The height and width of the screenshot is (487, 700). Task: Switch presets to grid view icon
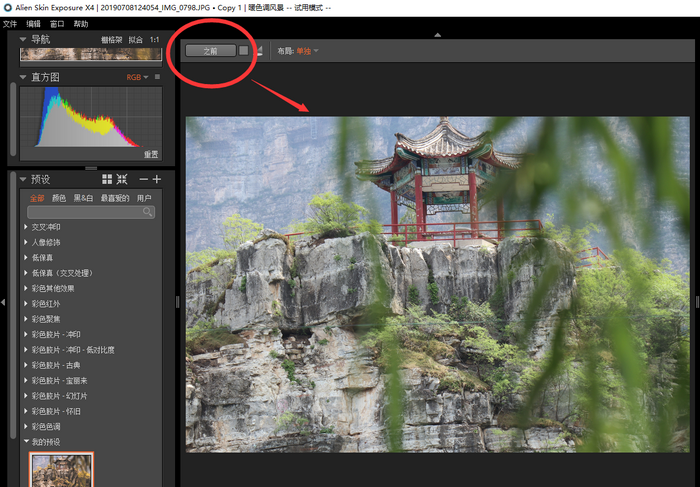107,179
